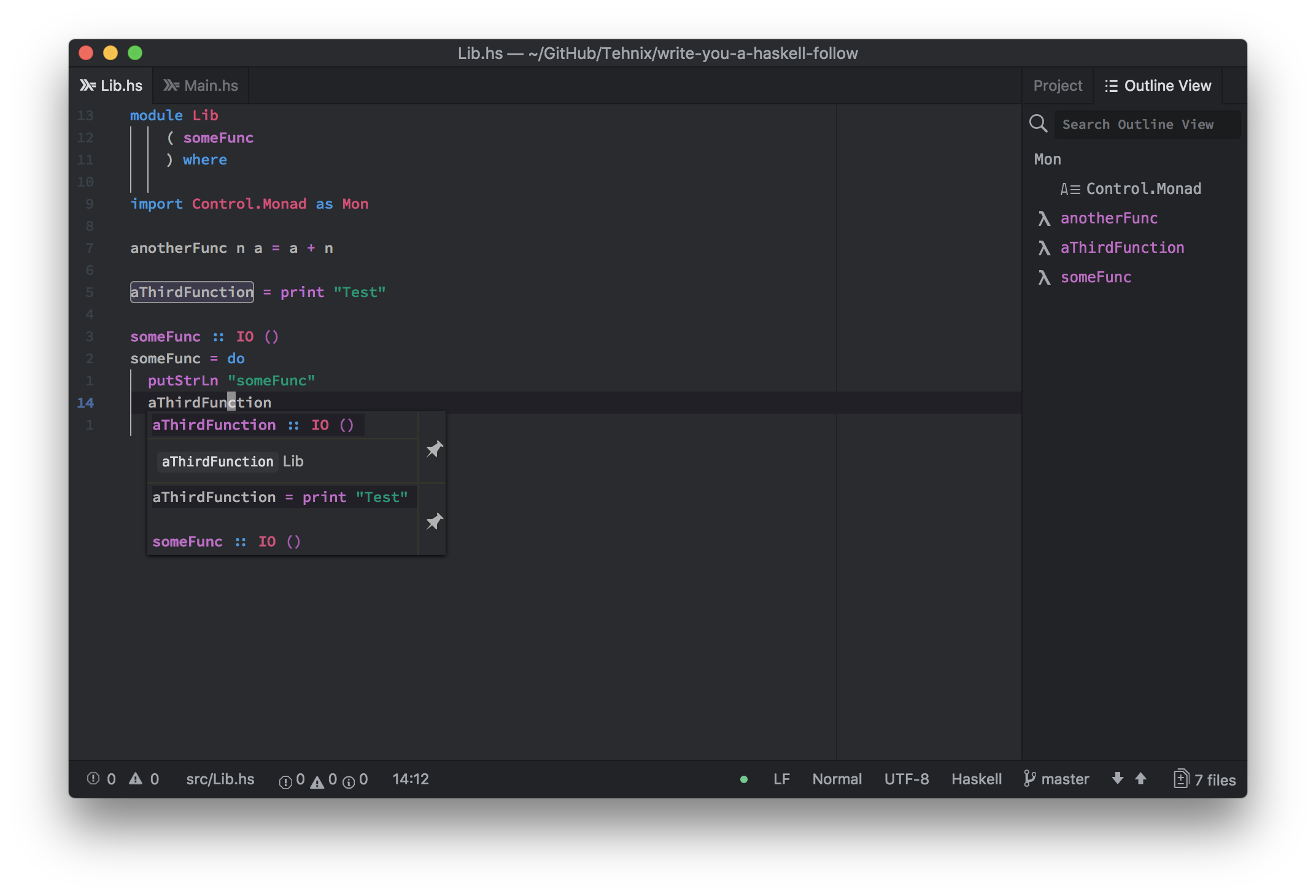Screen dimensions: 1316x896
Task: Click the LF line ending indicator in status bar
Action: tap(780, 779)
